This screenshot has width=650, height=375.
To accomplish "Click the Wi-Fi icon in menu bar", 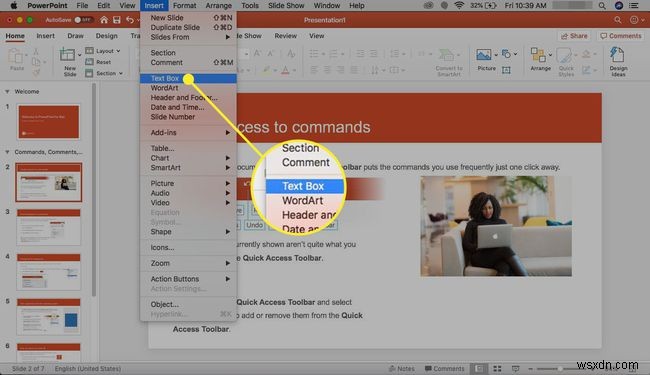I will 458,5.
